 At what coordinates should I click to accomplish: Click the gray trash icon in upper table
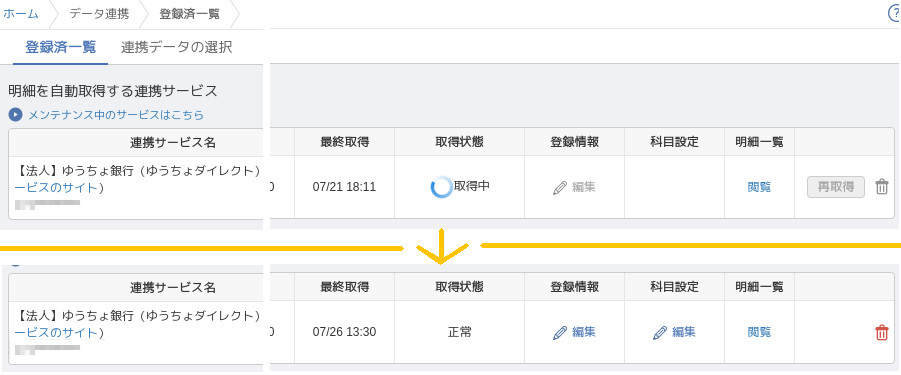coord(881,187)
